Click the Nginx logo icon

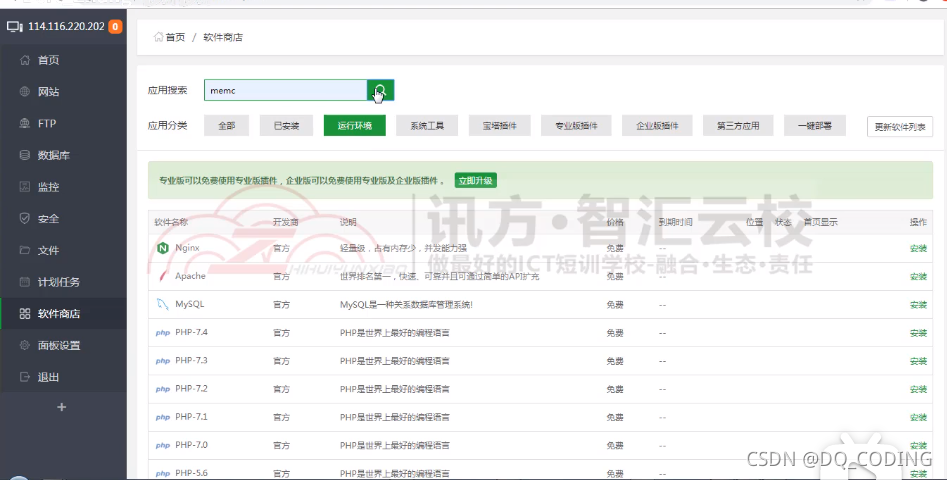pos(162,248)
